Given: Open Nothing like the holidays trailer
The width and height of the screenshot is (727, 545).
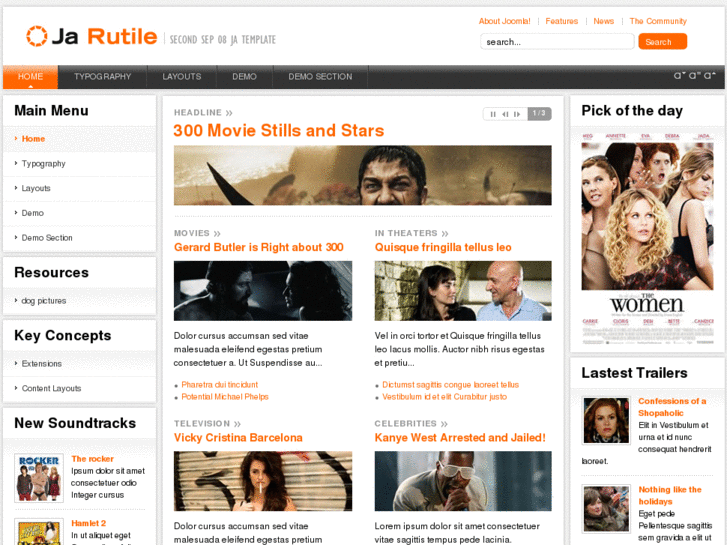Looking at the screenshot, I should tap(670, 495).
